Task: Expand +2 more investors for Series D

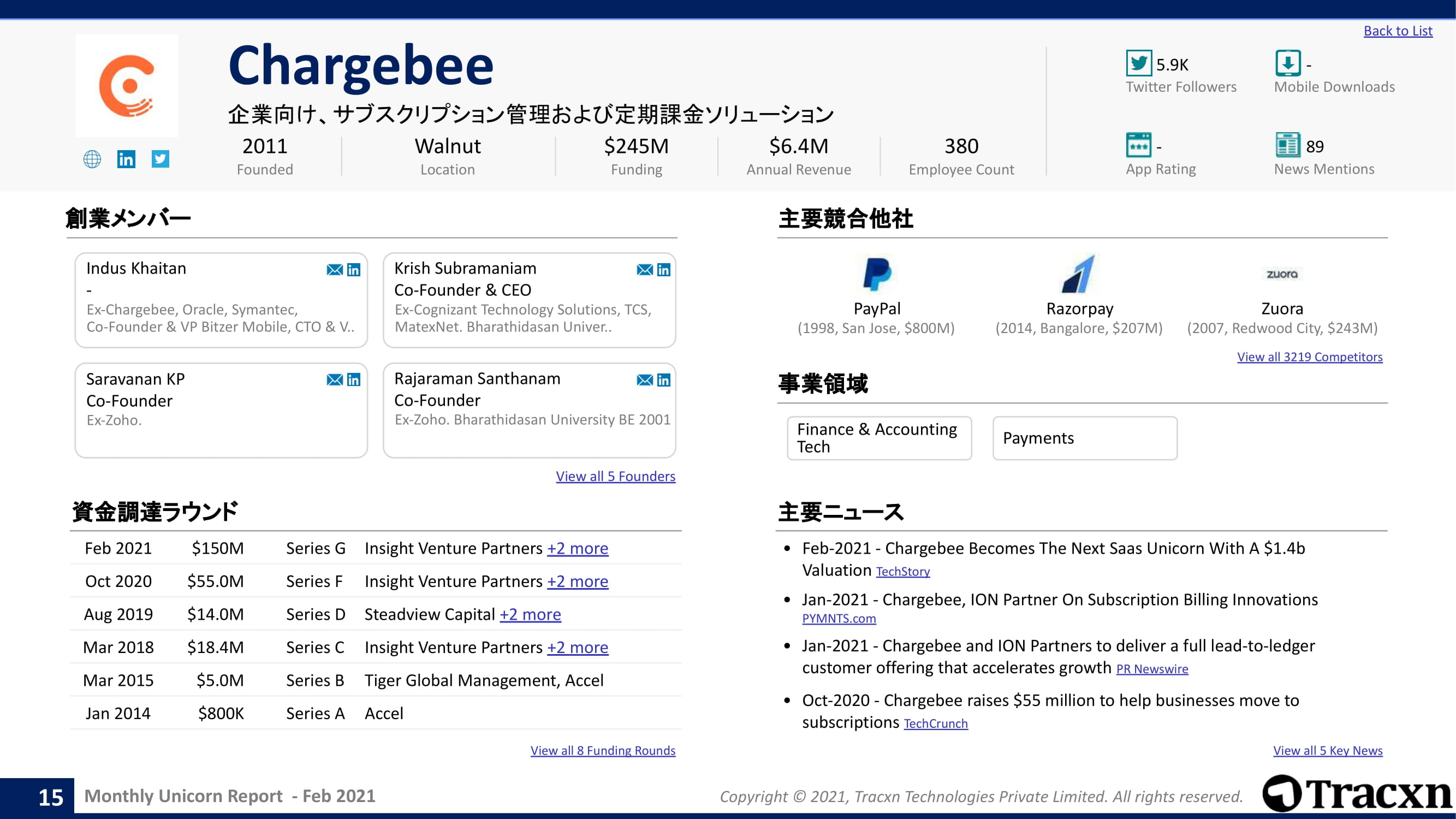Action: [x=530, y=614]
